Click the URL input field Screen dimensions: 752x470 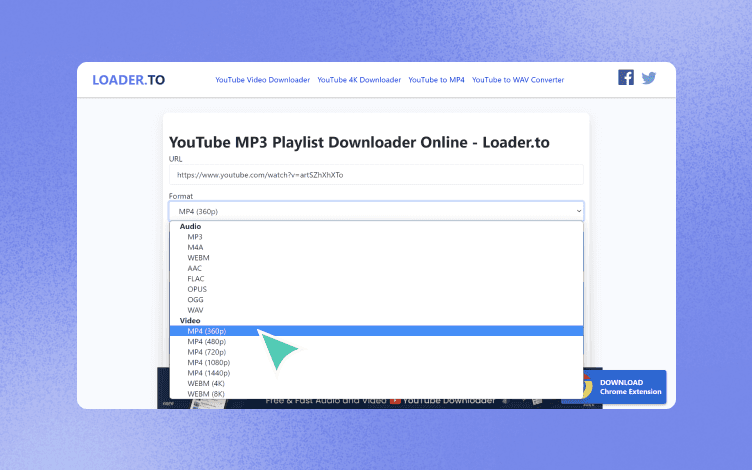click(376, 175)
